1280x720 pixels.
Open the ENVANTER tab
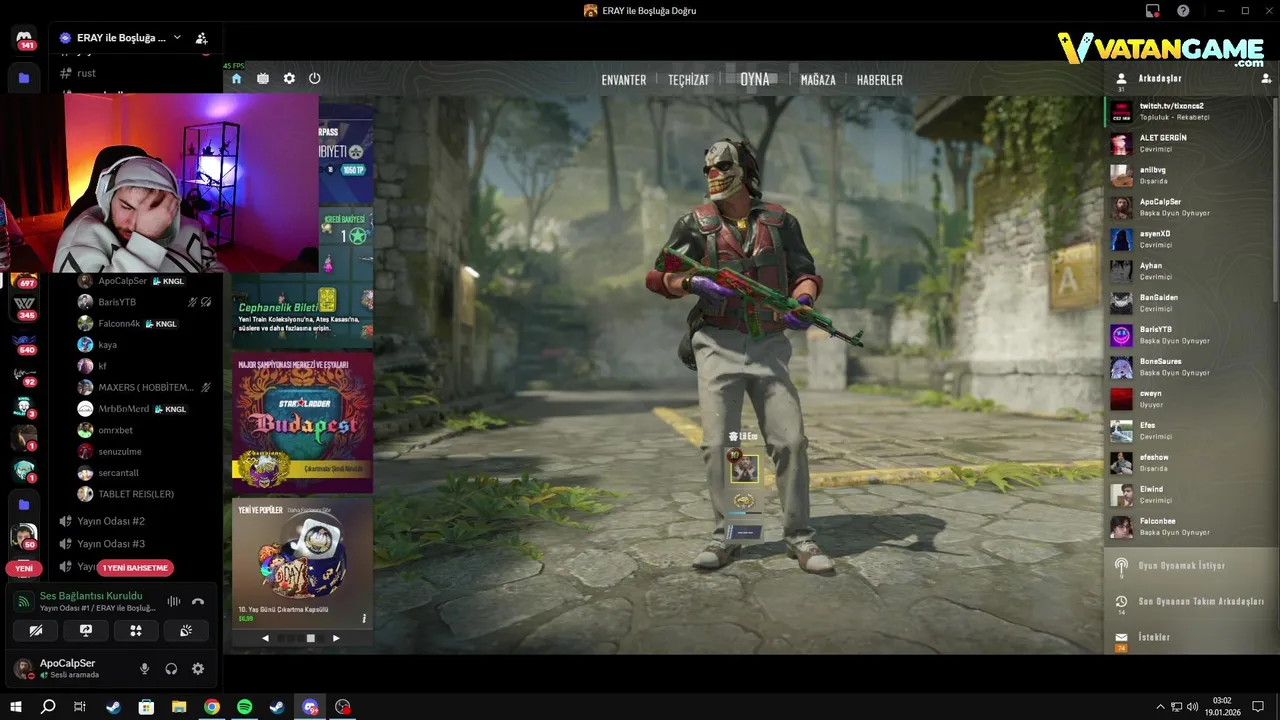pos(623,80)
